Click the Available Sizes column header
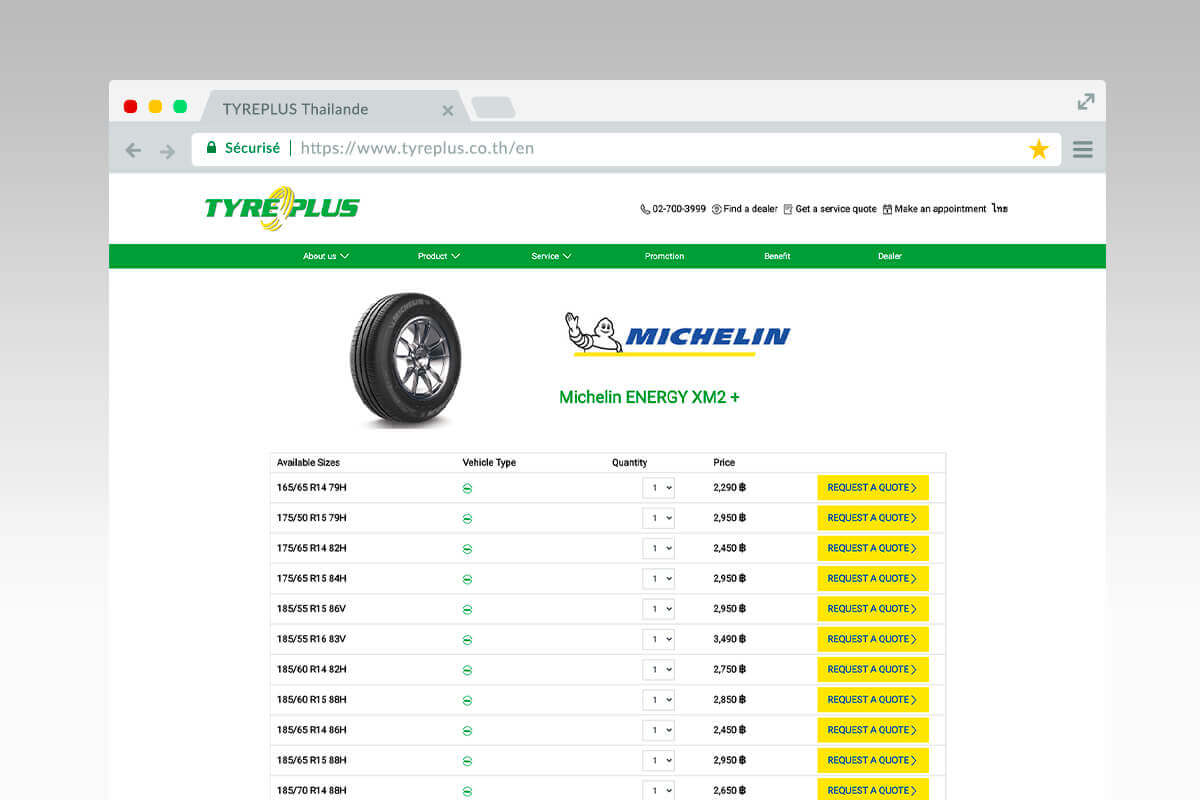Screen dimensions: 1200x800 (308, 463)
